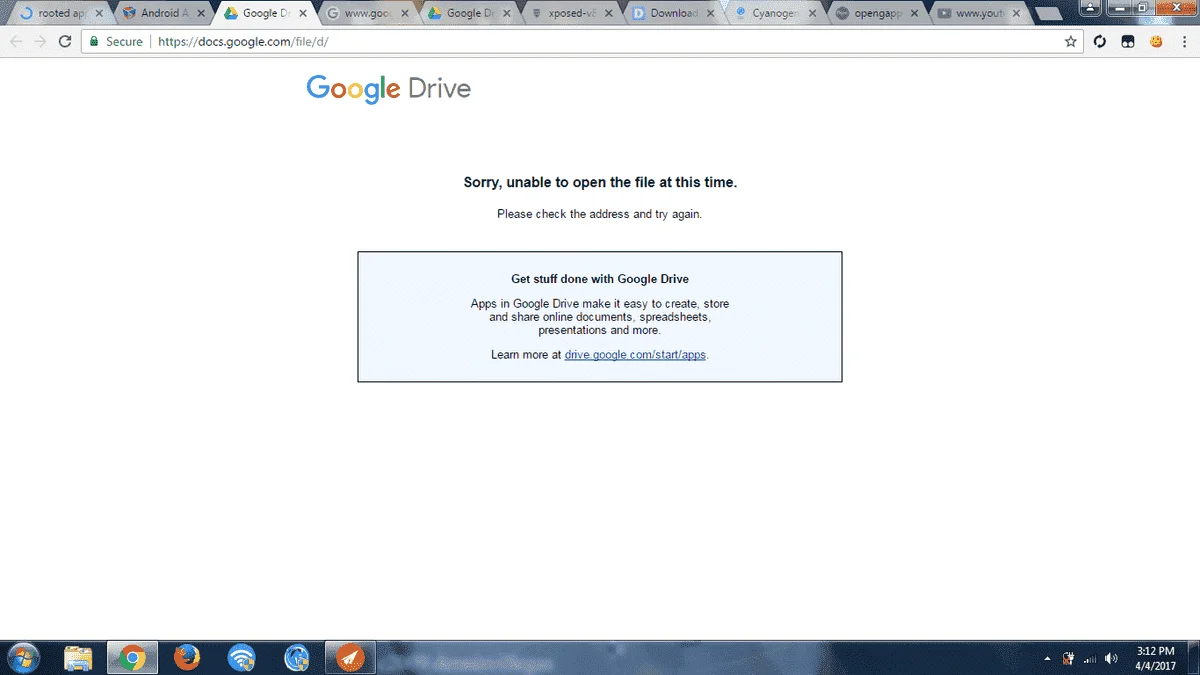This screenshot has height=675, width=1200.
Task: Reload the current page
Action: coord(65,42)
